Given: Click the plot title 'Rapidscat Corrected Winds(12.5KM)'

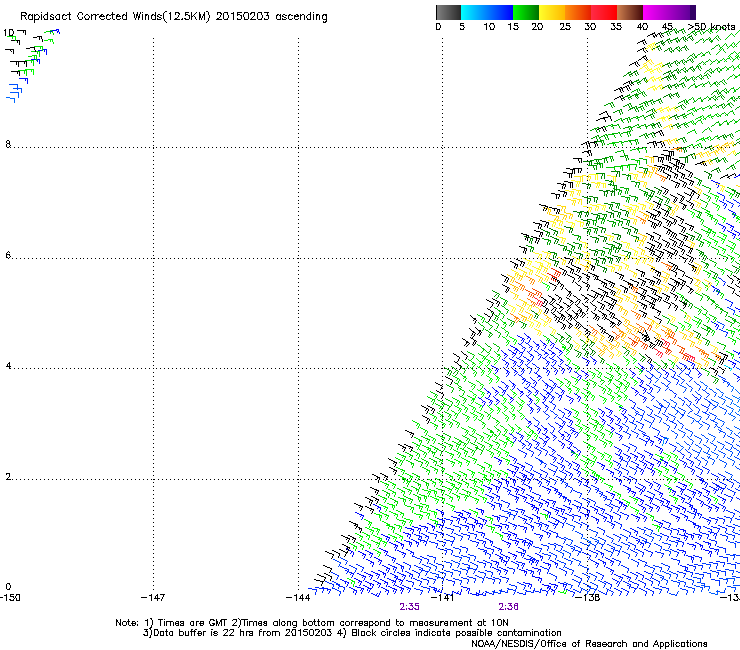Looking at the screenshot, I should (x=115, y=17).
